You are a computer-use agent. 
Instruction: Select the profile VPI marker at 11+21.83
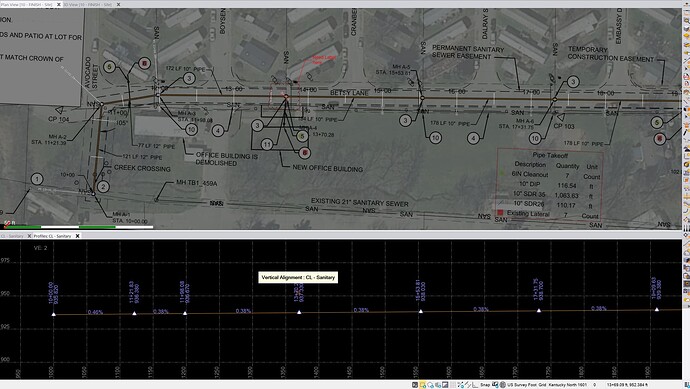pyautogui.click(x=134, y=313)
